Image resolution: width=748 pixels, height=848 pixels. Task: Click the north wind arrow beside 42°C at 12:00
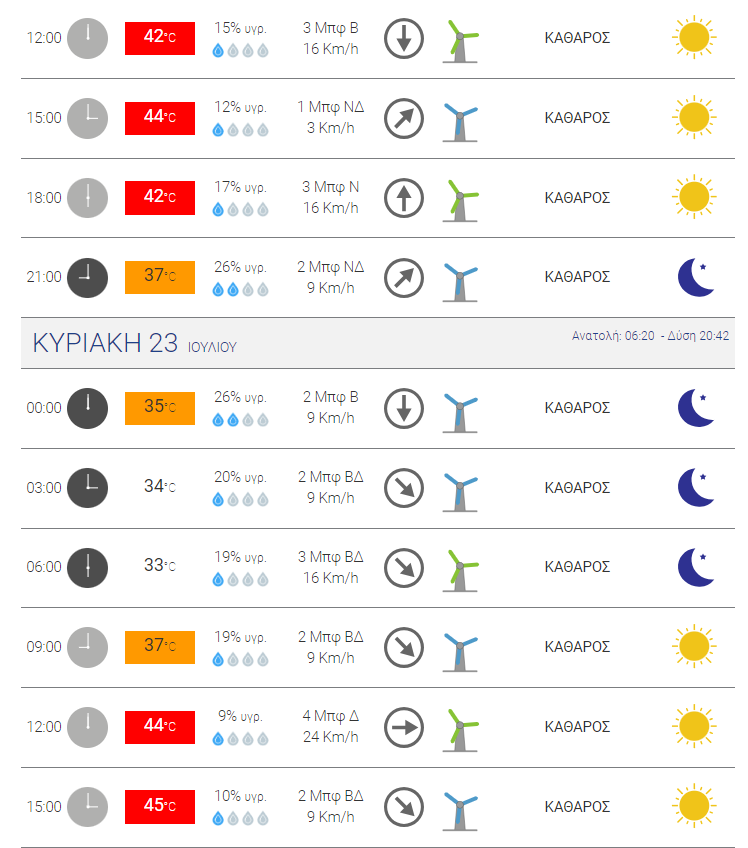[403, 38]
